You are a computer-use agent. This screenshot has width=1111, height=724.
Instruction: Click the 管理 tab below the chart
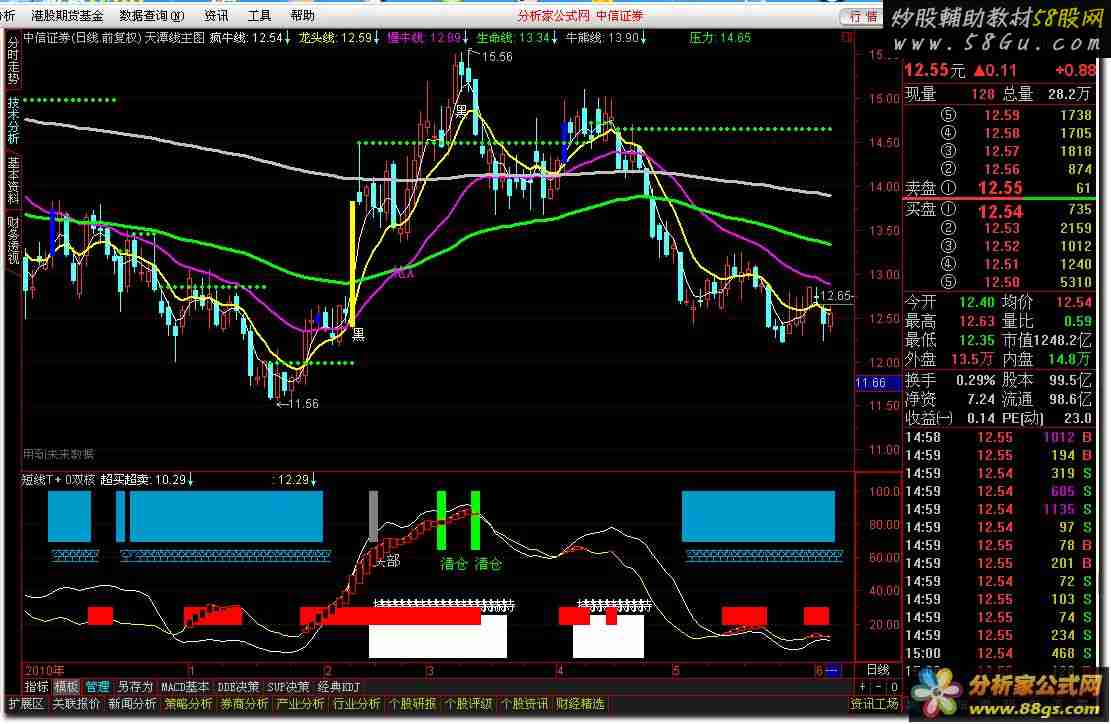point(97,686)
